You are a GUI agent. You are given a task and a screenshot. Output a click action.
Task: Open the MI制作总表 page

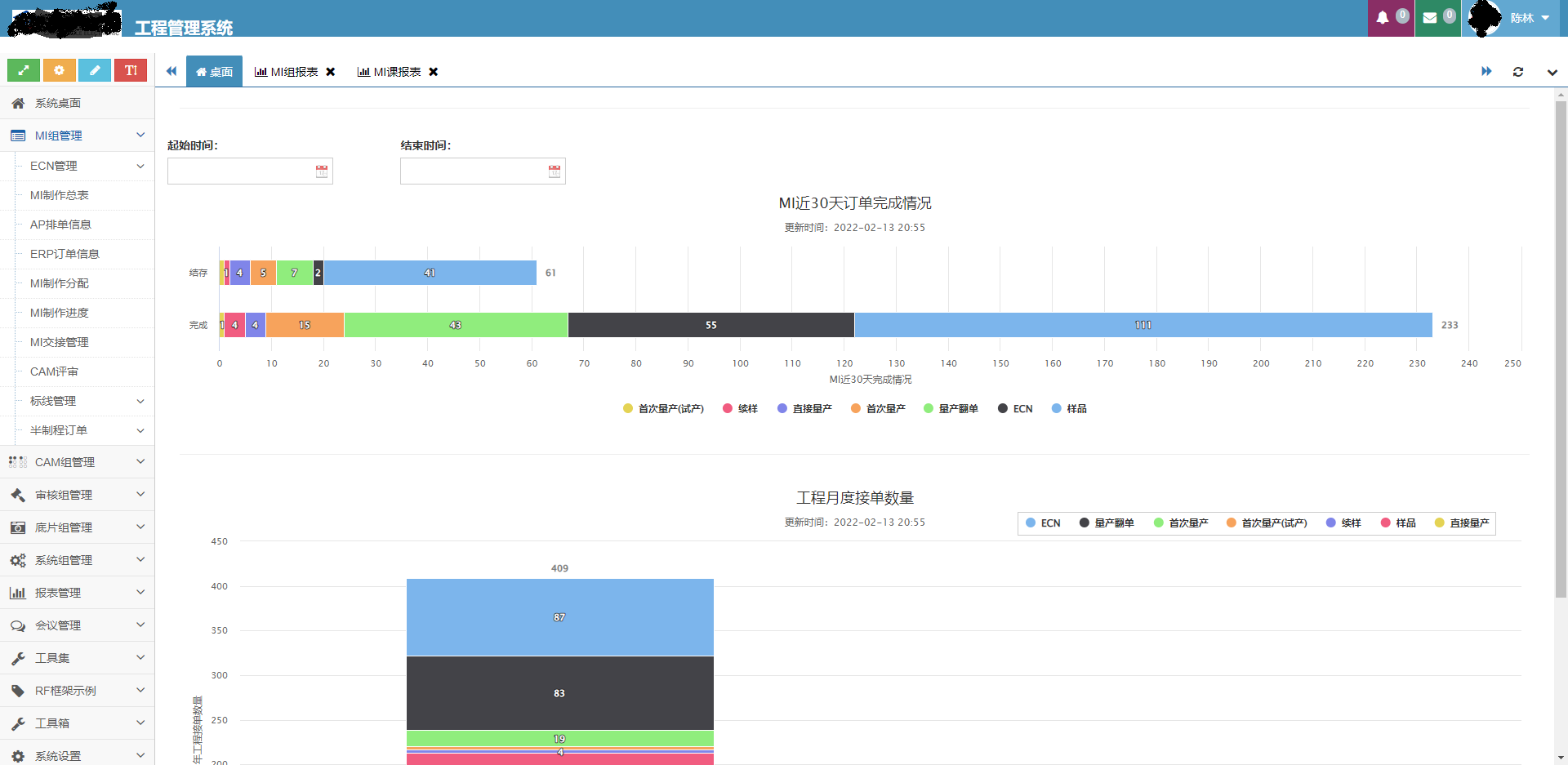click(60, 195)
